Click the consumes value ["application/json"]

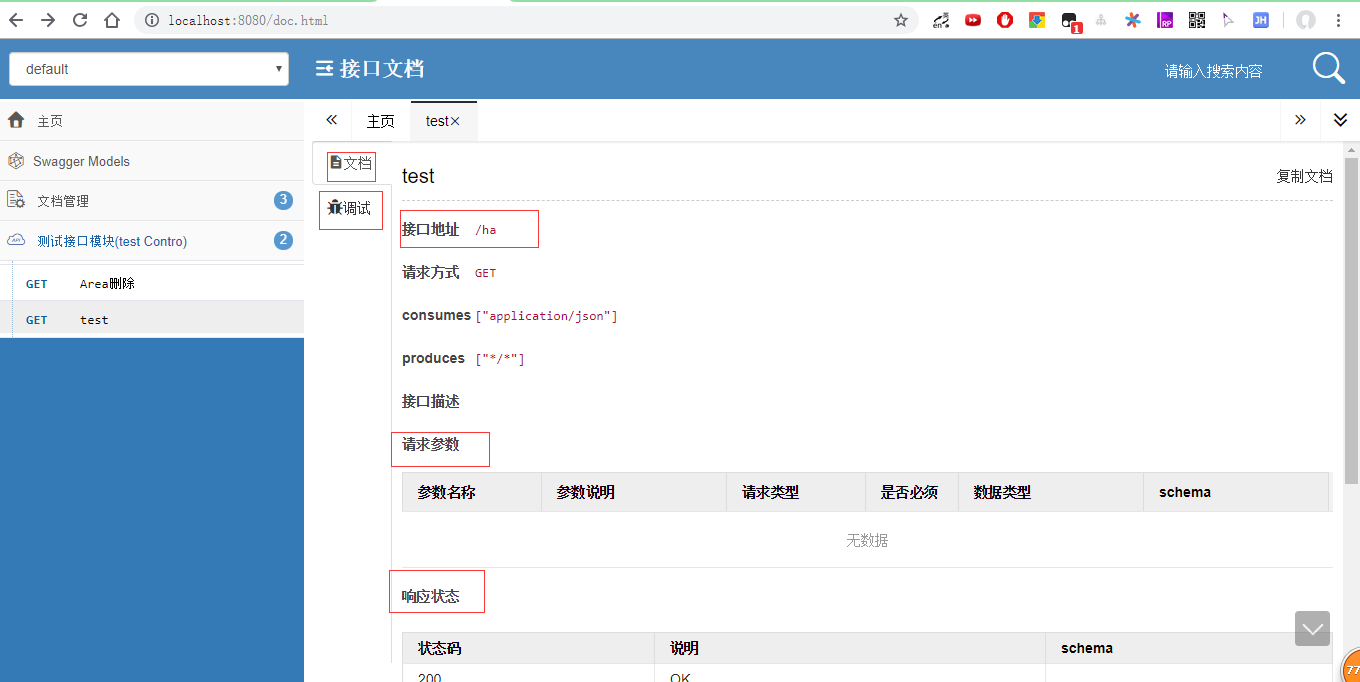tap(546, 316)
